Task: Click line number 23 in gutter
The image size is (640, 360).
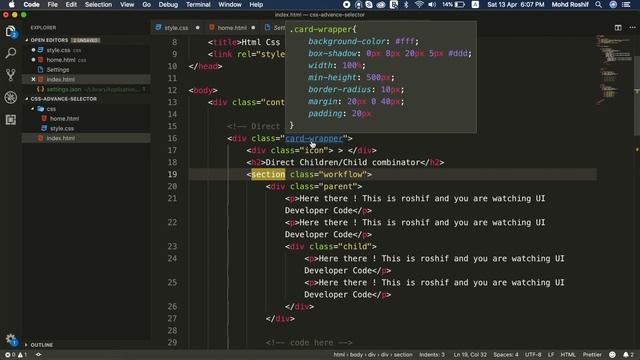Action: 172,247
